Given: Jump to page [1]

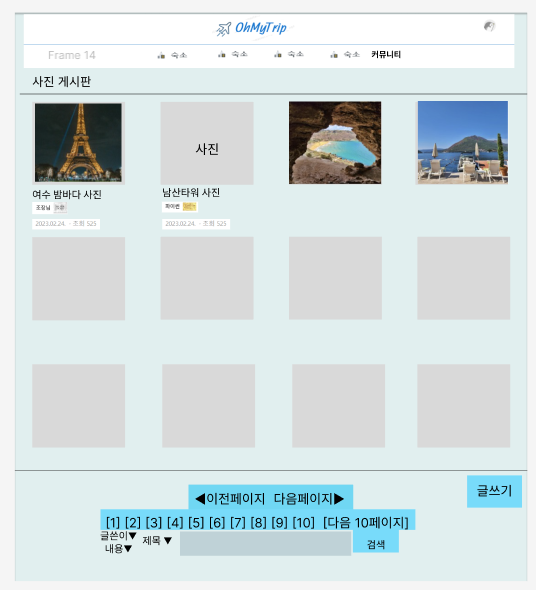Looking at the screenshot, I should click(x=113, y=522).
